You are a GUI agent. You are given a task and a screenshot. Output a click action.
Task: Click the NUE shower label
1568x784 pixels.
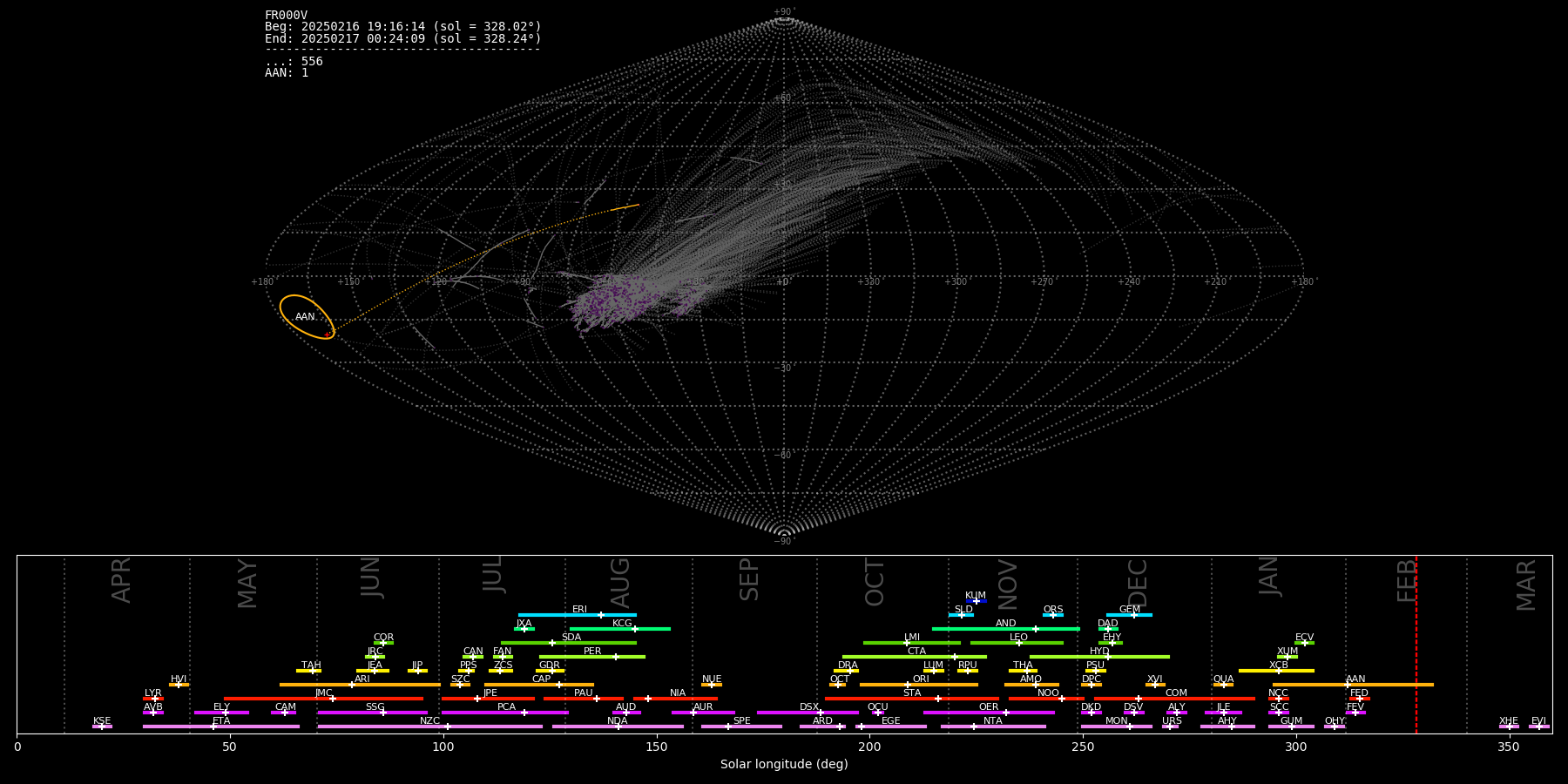coord(712,679)
